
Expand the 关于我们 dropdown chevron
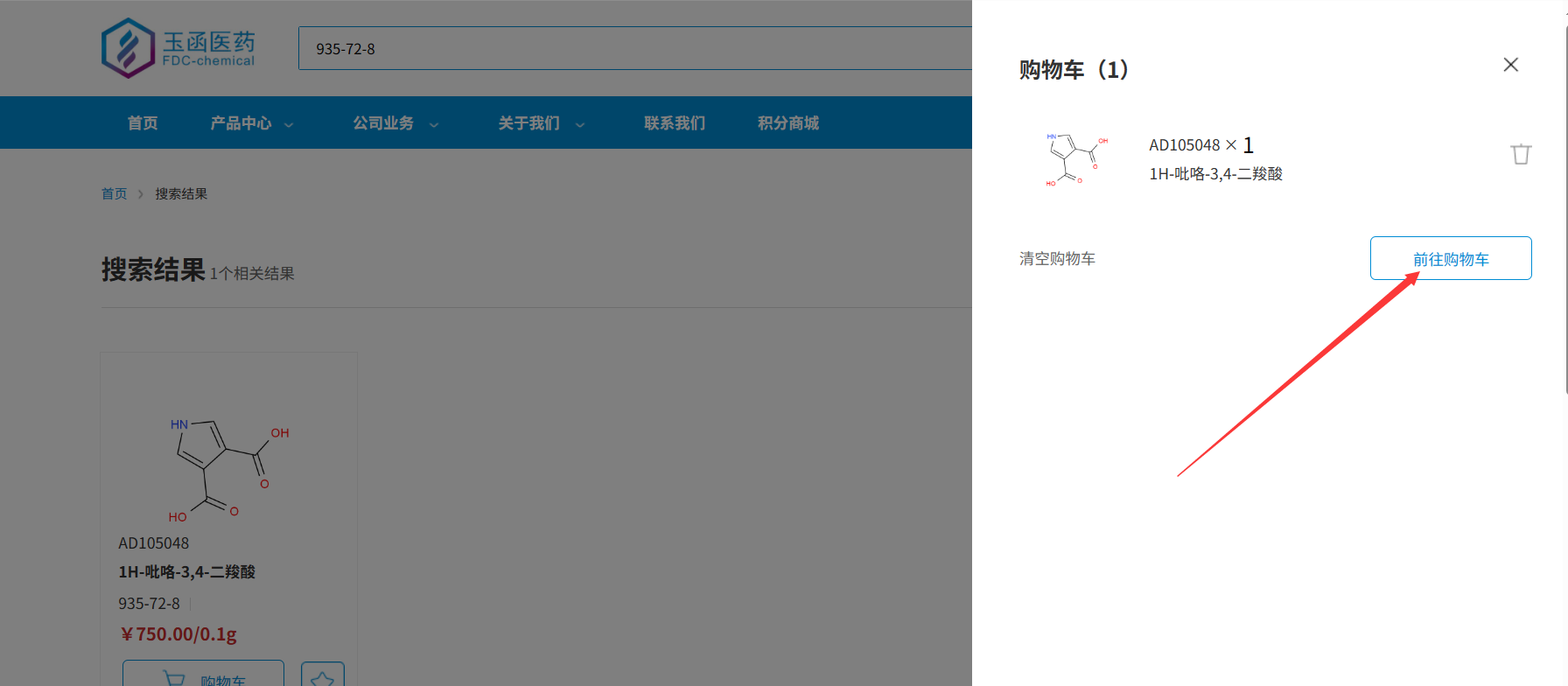579,124
